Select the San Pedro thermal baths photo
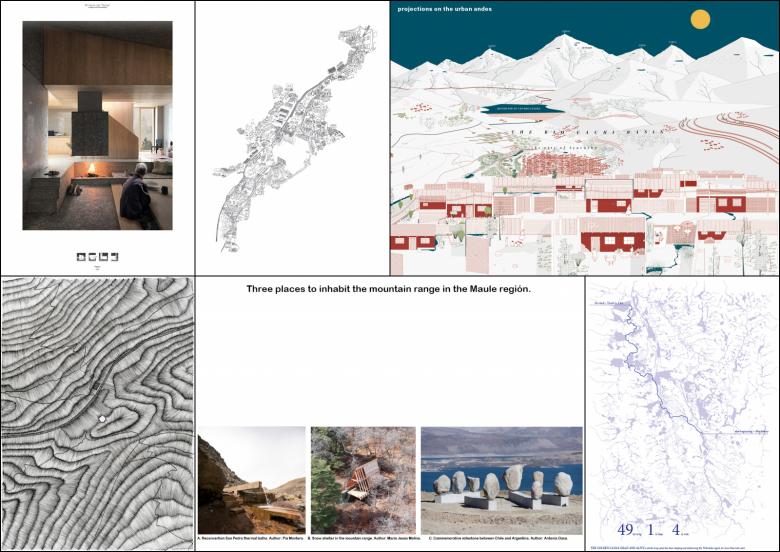This screenshot has height=552, width=780. click(251, 479)
